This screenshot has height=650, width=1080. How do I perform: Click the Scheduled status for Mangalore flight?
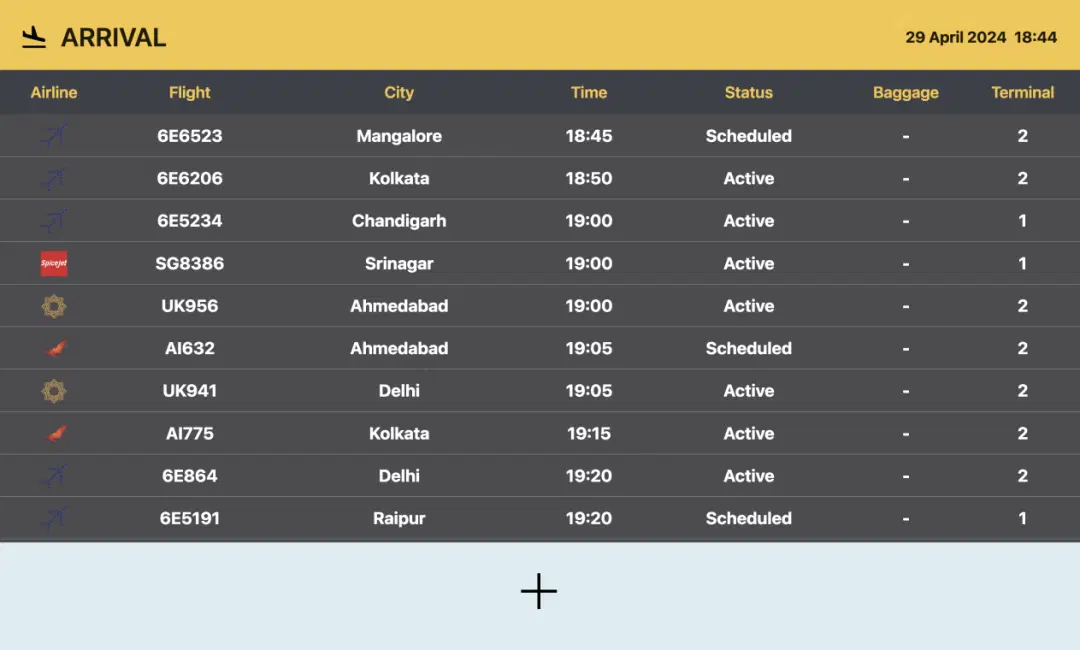[x=749, y=136]
